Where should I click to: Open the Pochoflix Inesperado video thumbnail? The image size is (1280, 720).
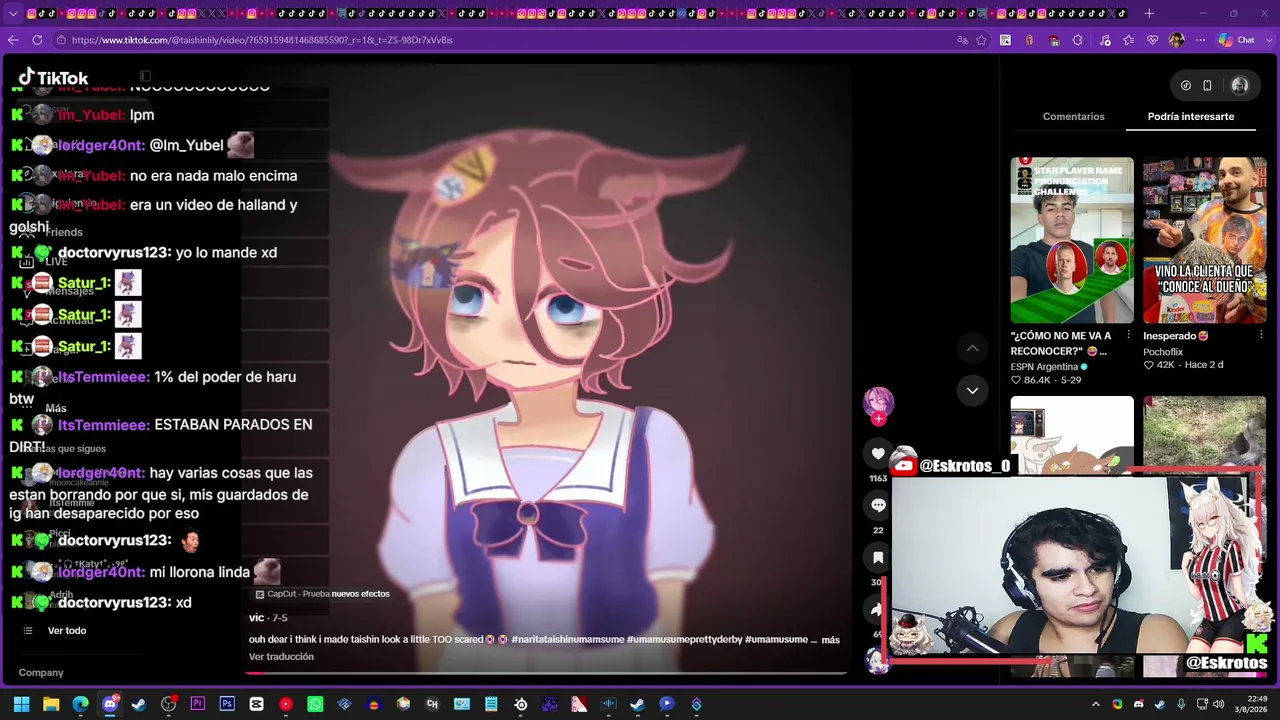[x=1204, y=240]
